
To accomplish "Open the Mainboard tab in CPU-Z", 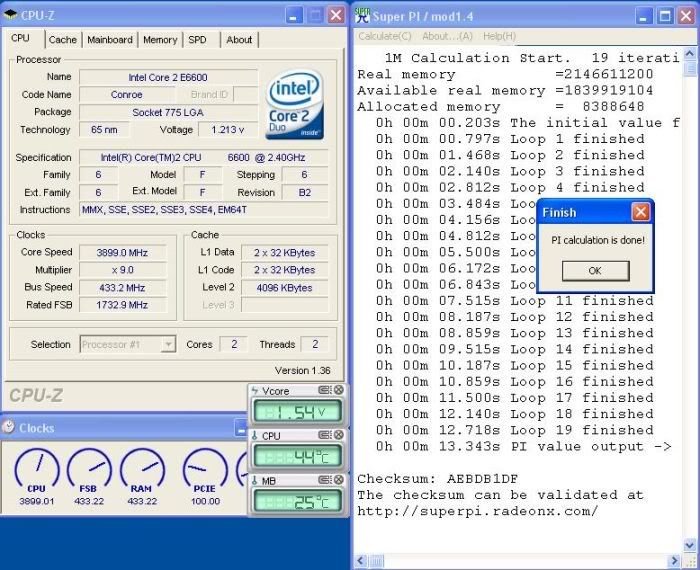I will [x=110, y=40].
